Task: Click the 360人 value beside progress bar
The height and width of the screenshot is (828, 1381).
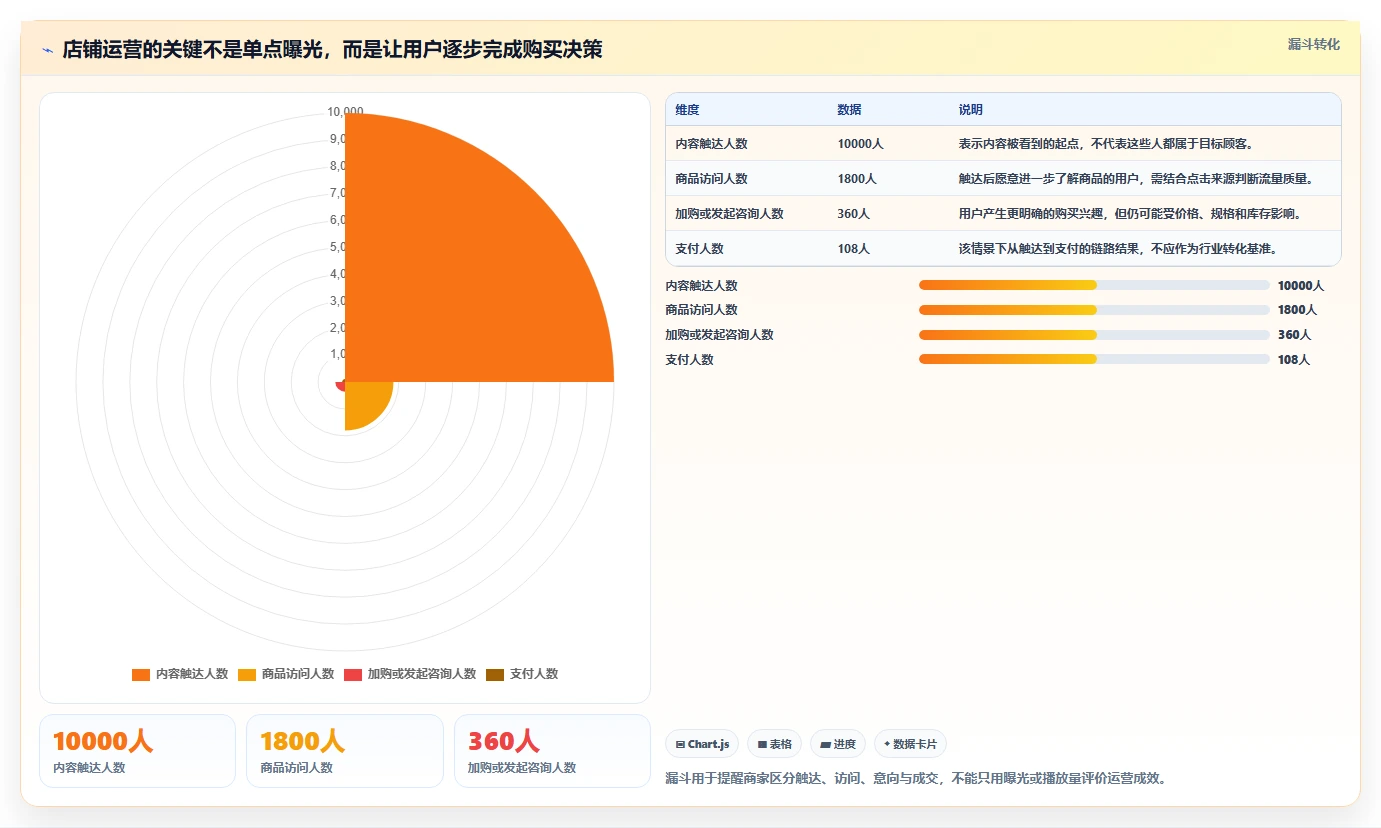Action: 1294,335
